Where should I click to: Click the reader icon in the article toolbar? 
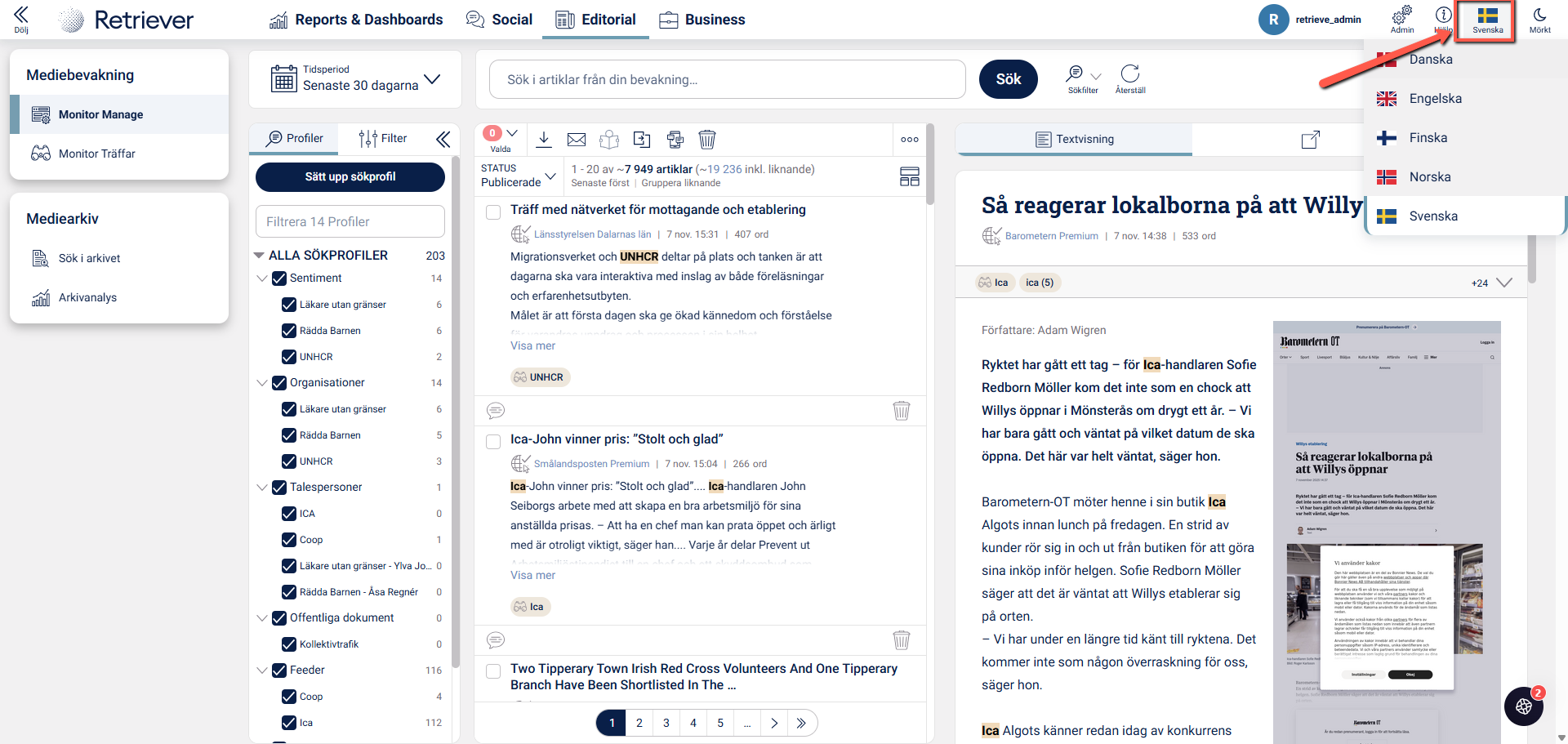coord(609,140)
